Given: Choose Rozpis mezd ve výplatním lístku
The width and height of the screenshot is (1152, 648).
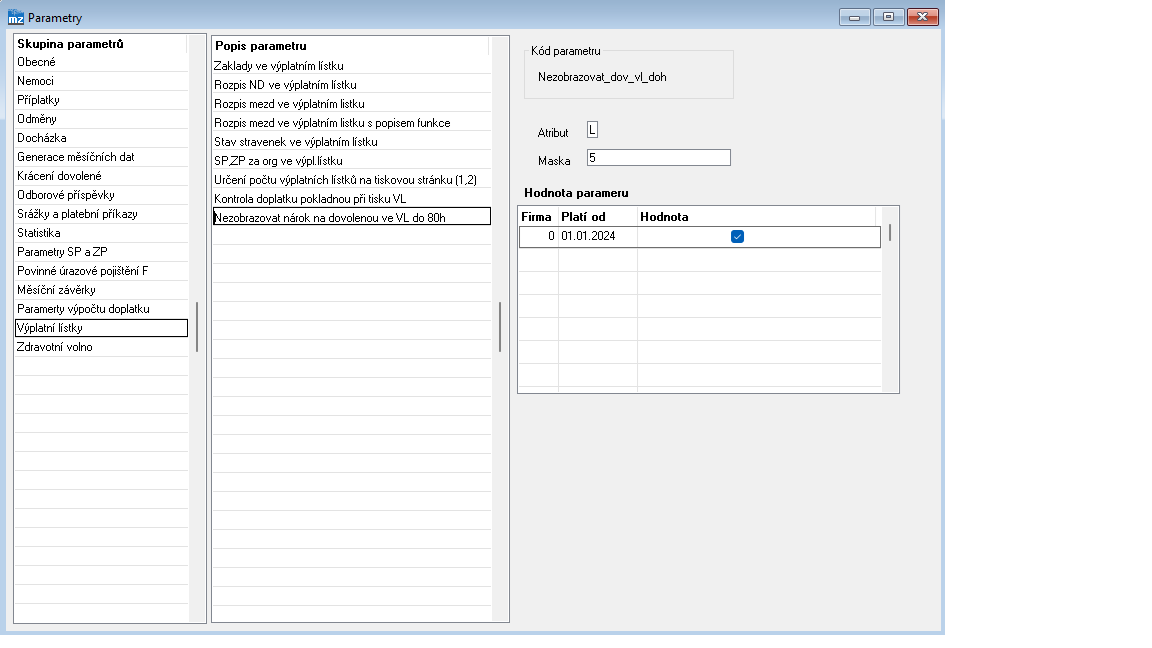Looking at the screenshot, I should (352, 104).
